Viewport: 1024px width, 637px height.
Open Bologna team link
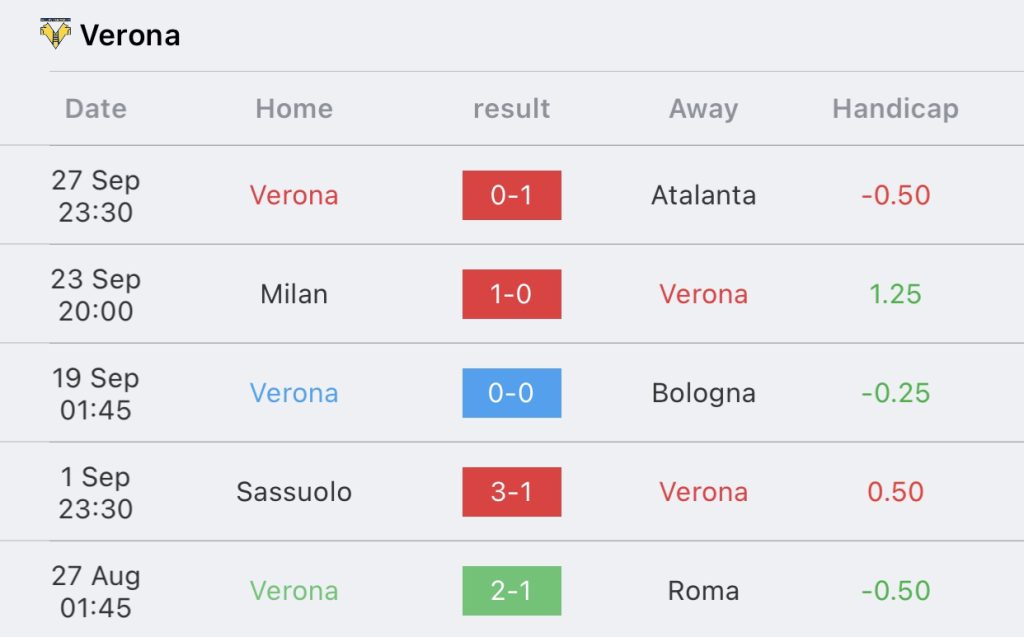pyautogui.click(x=703, y=393)
